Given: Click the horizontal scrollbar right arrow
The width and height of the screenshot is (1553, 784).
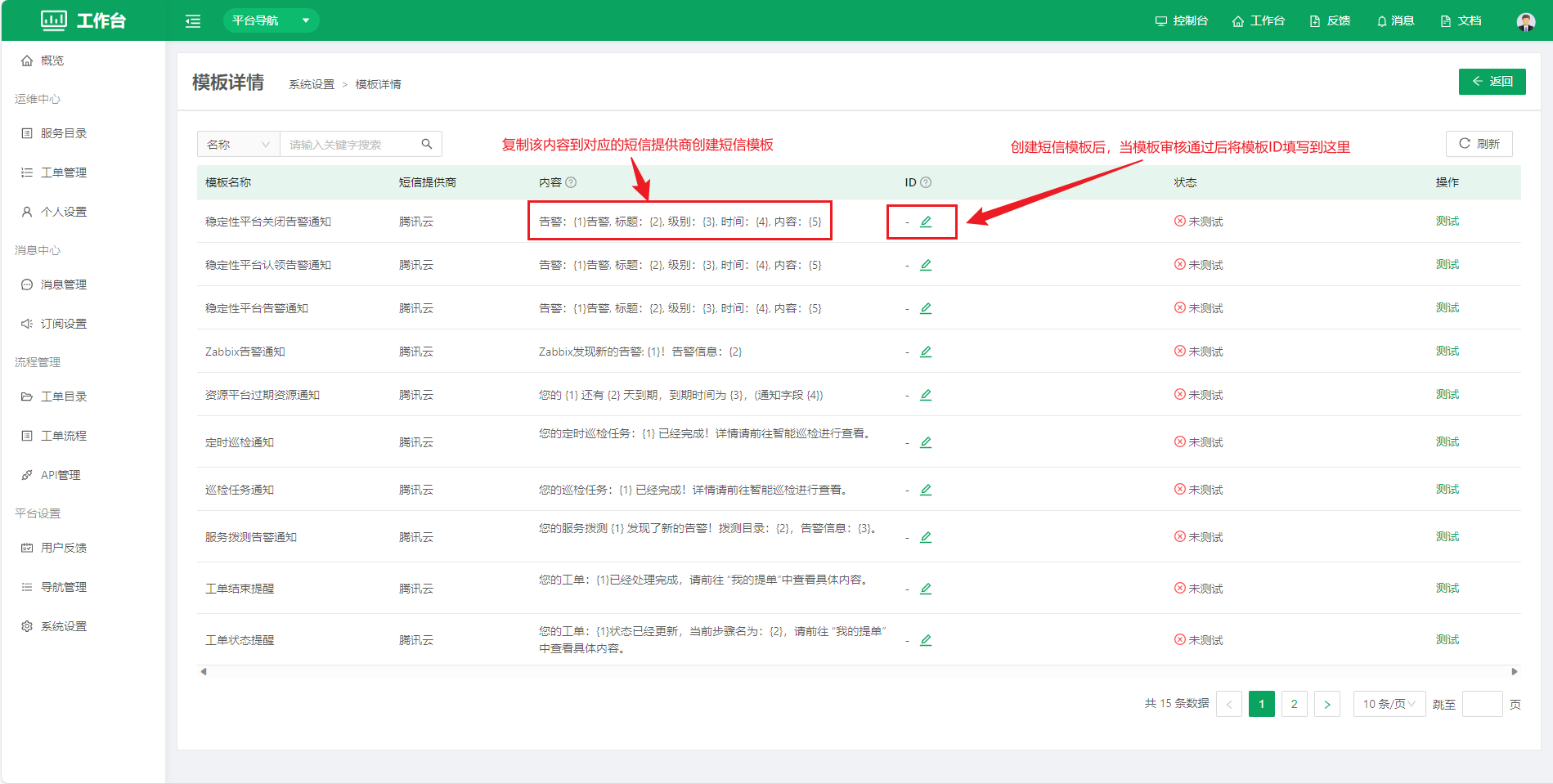Looking at the screenshot, I should [x=1515, y=671].
